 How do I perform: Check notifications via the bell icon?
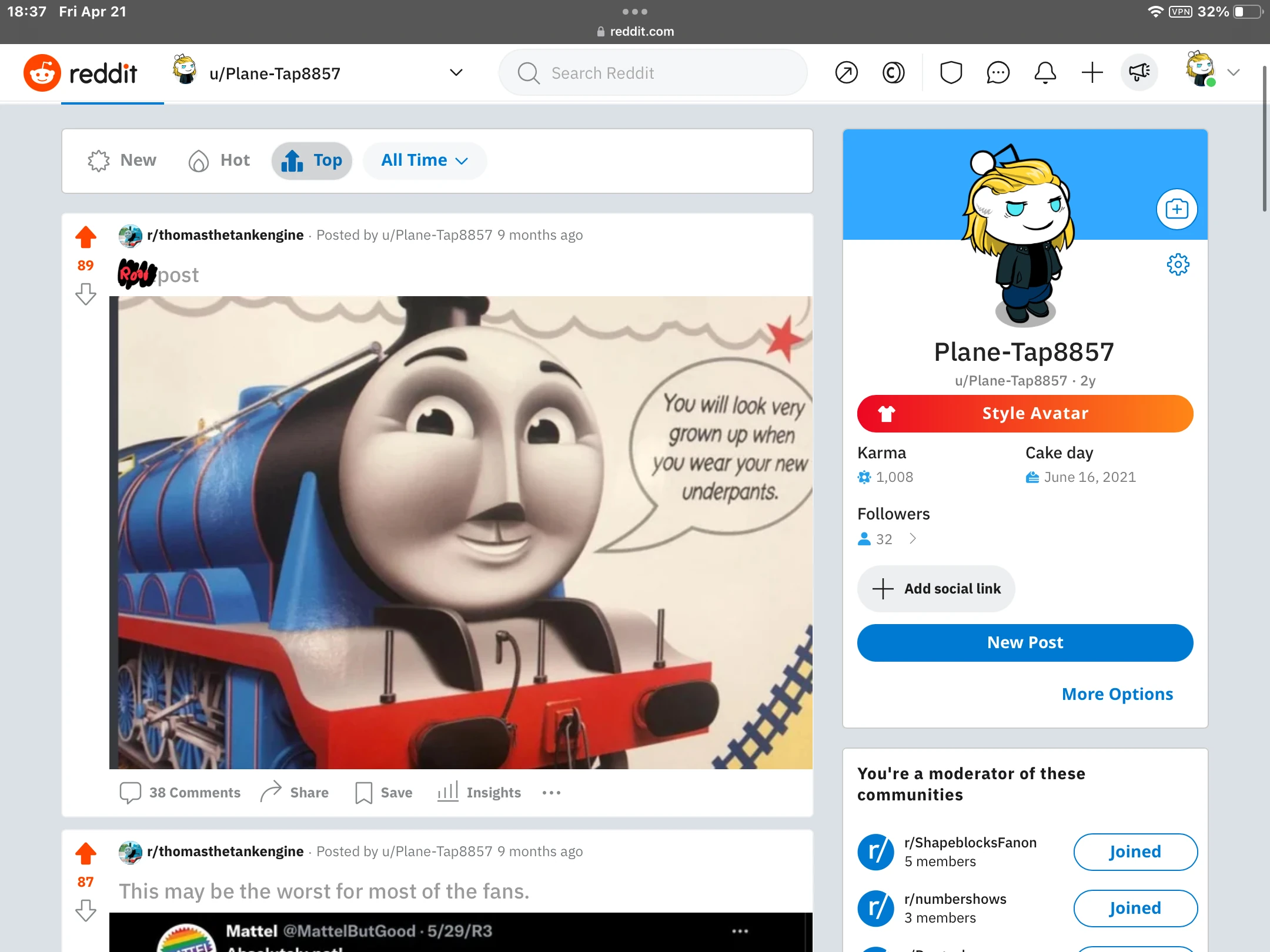[x=1045, y=72]
